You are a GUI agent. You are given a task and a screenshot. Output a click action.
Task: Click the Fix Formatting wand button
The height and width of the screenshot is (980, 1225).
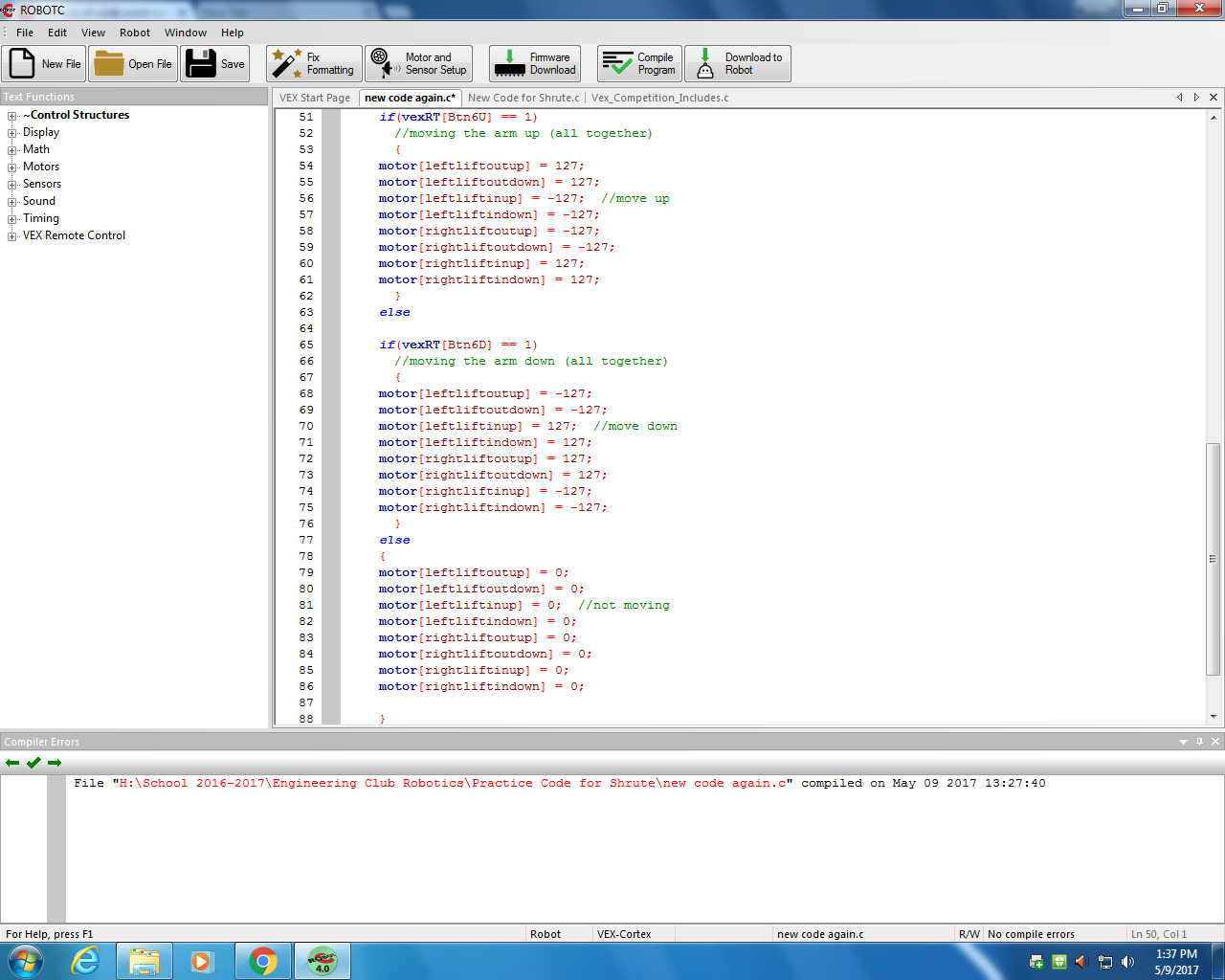coord(314,64)
